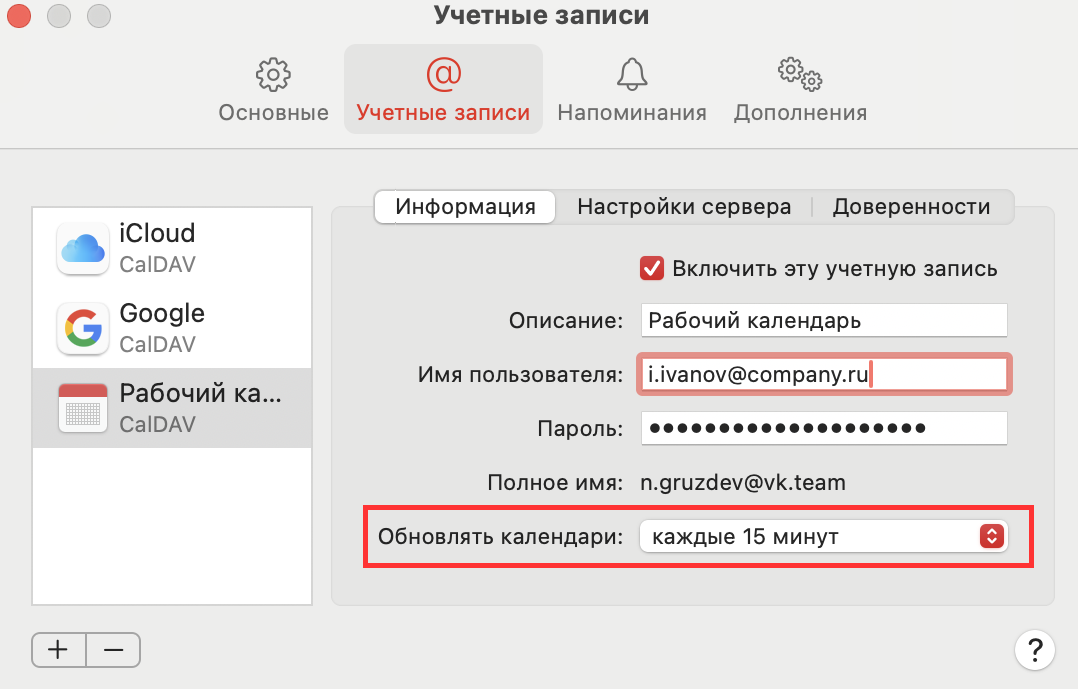Select the iCloud cloud account icon

[82, 249]
